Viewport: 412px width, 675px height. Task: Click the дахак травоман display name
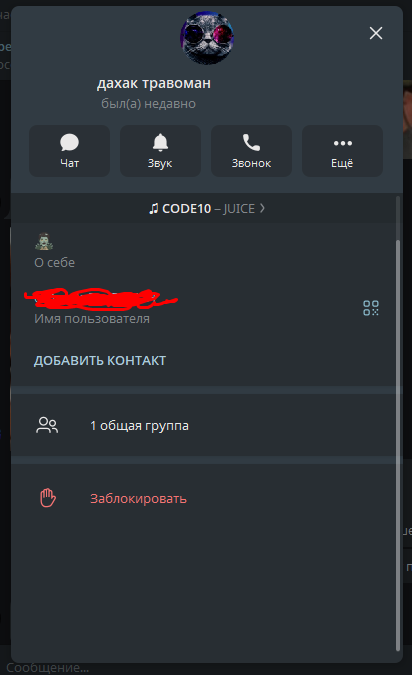154,83
